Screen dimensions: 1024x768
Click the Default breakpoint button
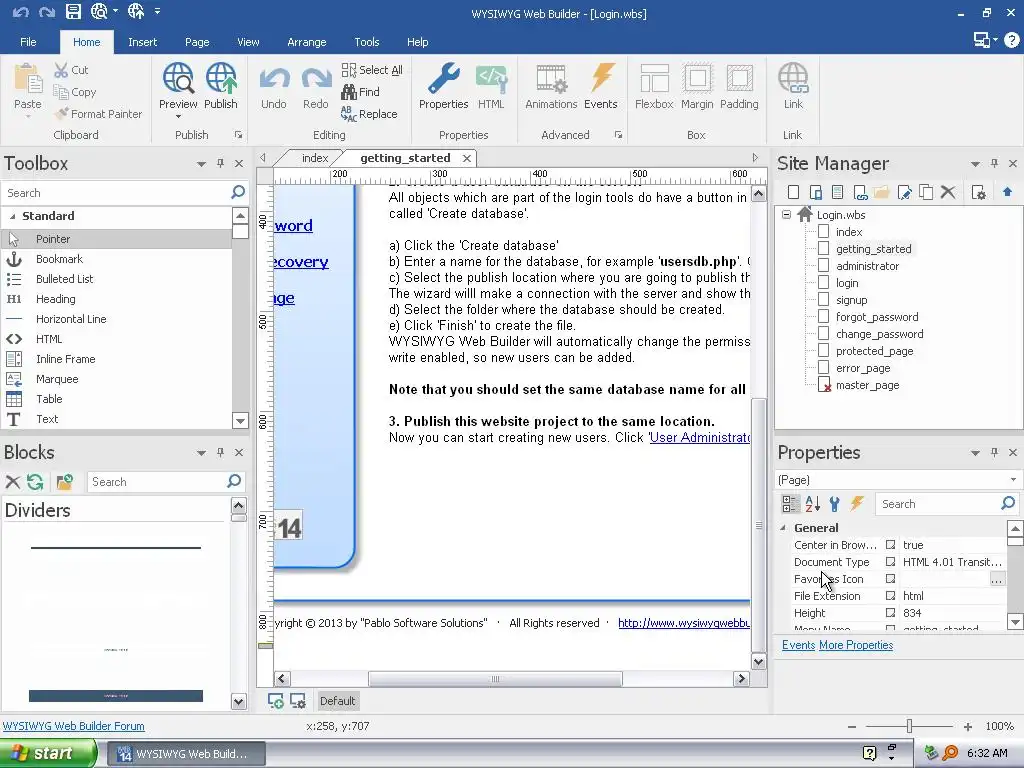(x=337, y=701)
